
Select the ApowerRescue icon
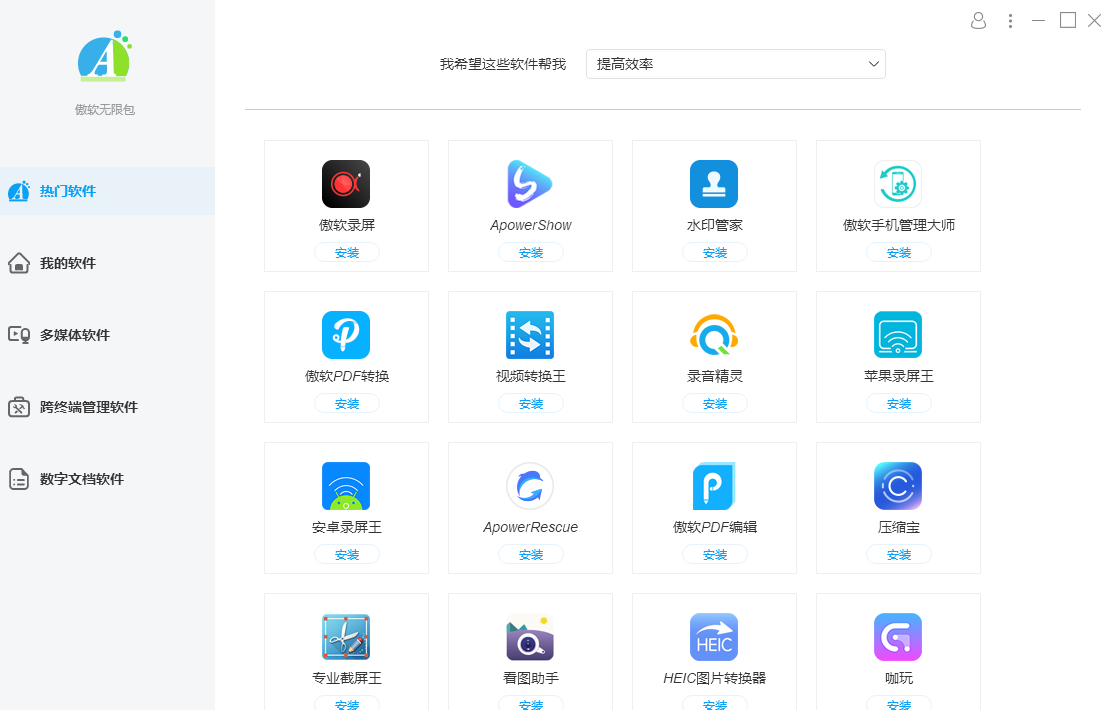point(530,486)
